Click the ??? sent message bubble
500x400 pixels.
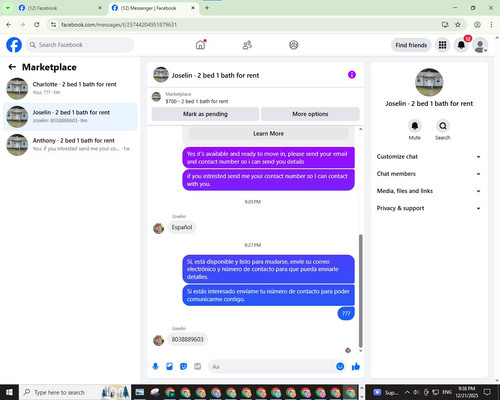(x=346, y=313)
